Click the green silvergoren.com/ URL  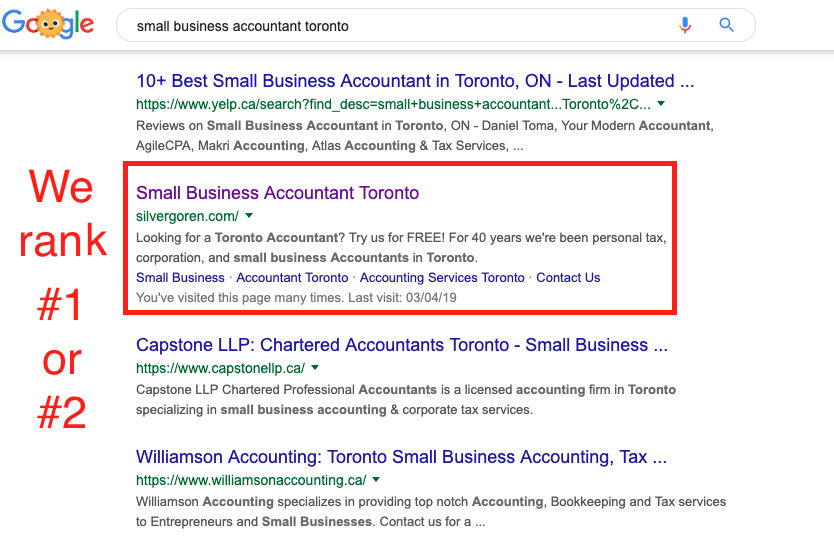pyautogui.click(x=187, y=216)
